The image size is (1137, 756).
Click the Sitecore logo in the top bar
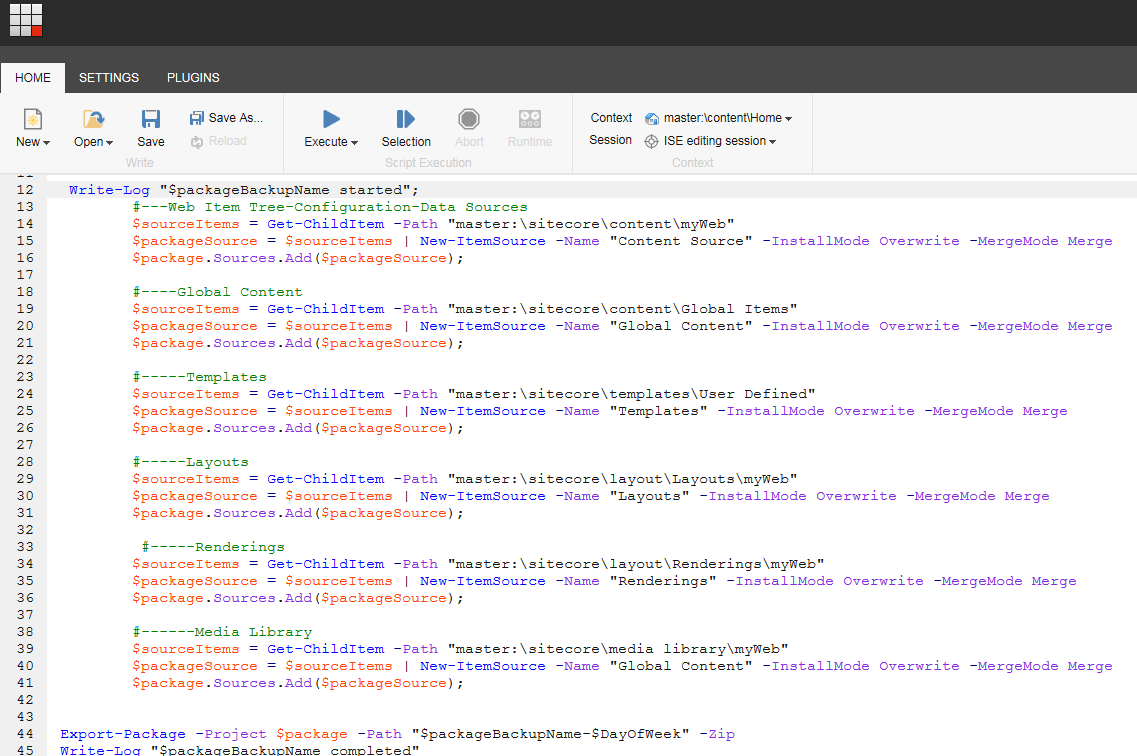[25, 20]
